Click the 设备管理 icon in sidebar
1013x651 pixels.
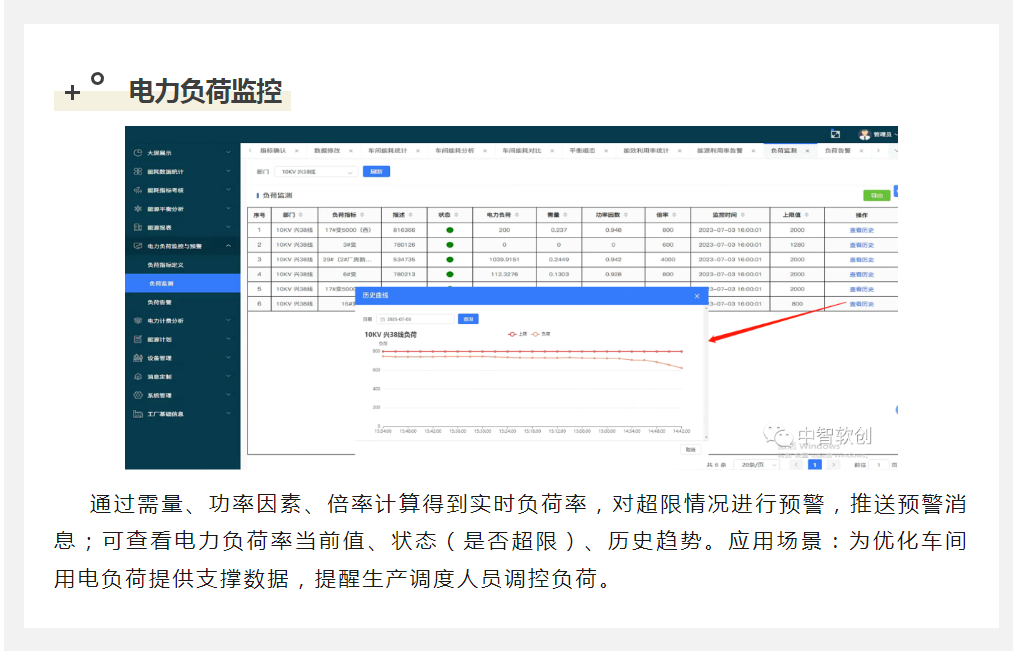[x=137, y=358]
